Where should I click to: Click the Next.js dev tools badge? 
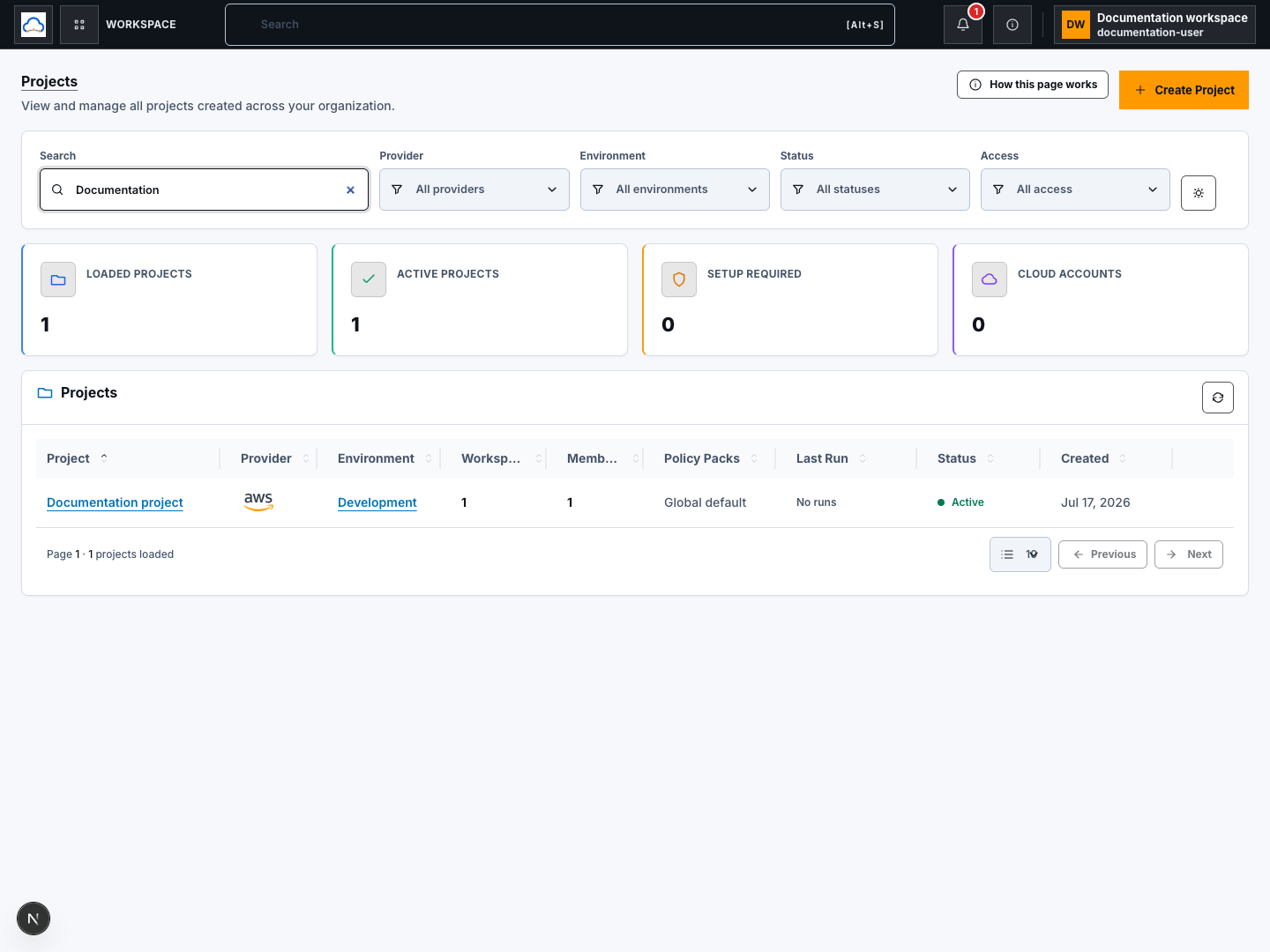click(x=34, y=919)
